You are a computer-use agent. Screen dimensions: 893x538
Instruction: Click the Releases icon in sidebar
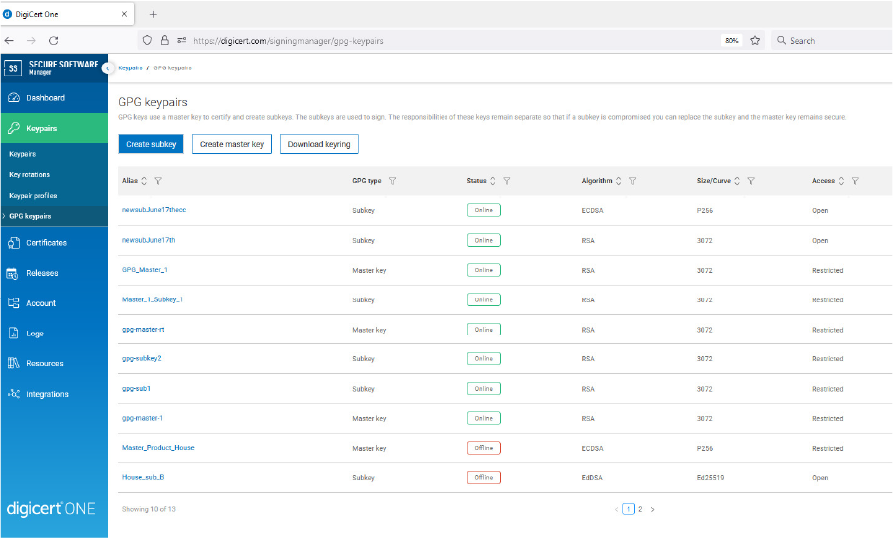14,273
